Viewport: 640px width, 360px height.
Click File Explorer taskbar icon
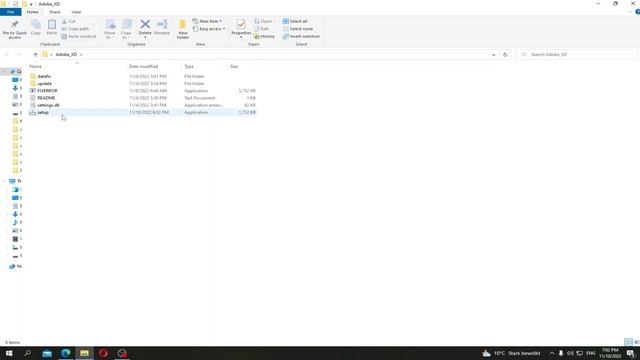tap(84, 353)
